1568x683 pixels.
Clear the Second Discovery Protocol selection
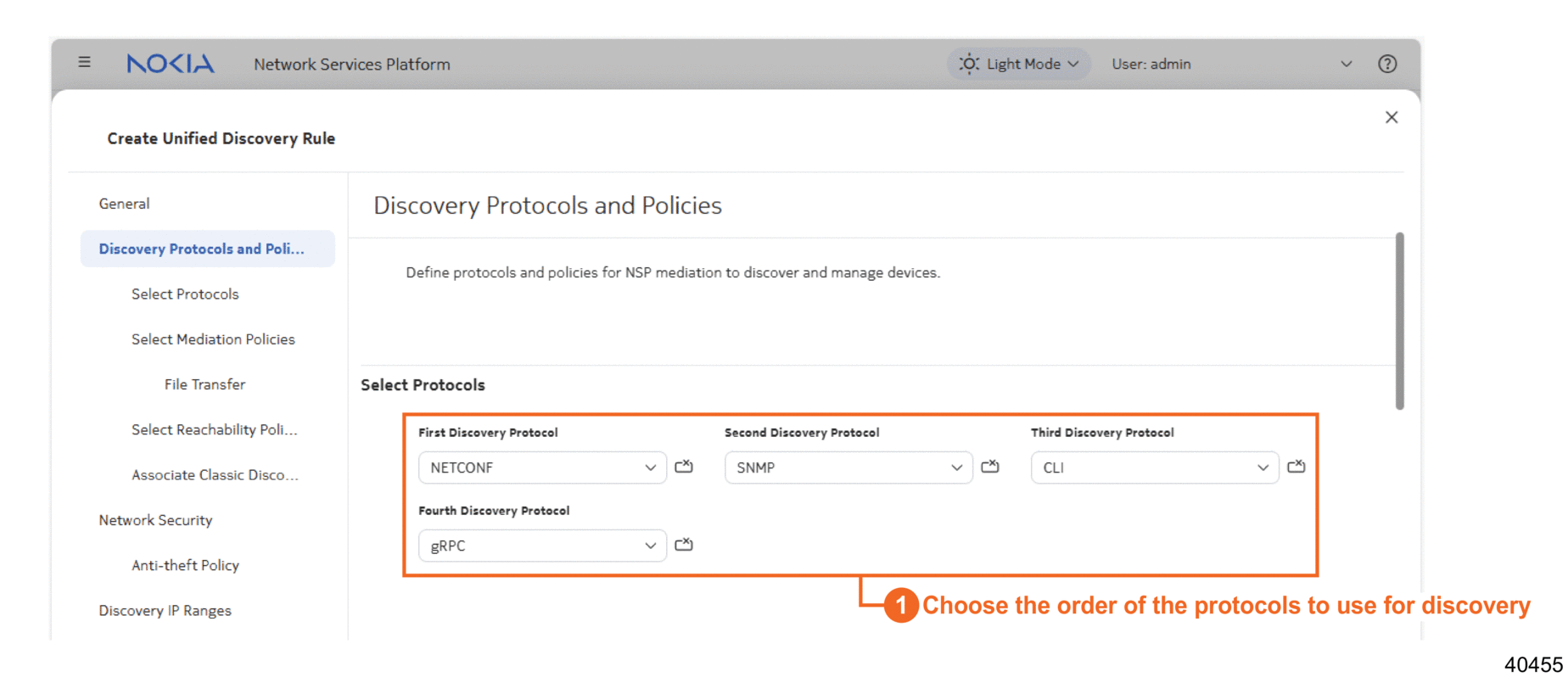[990, 467]
